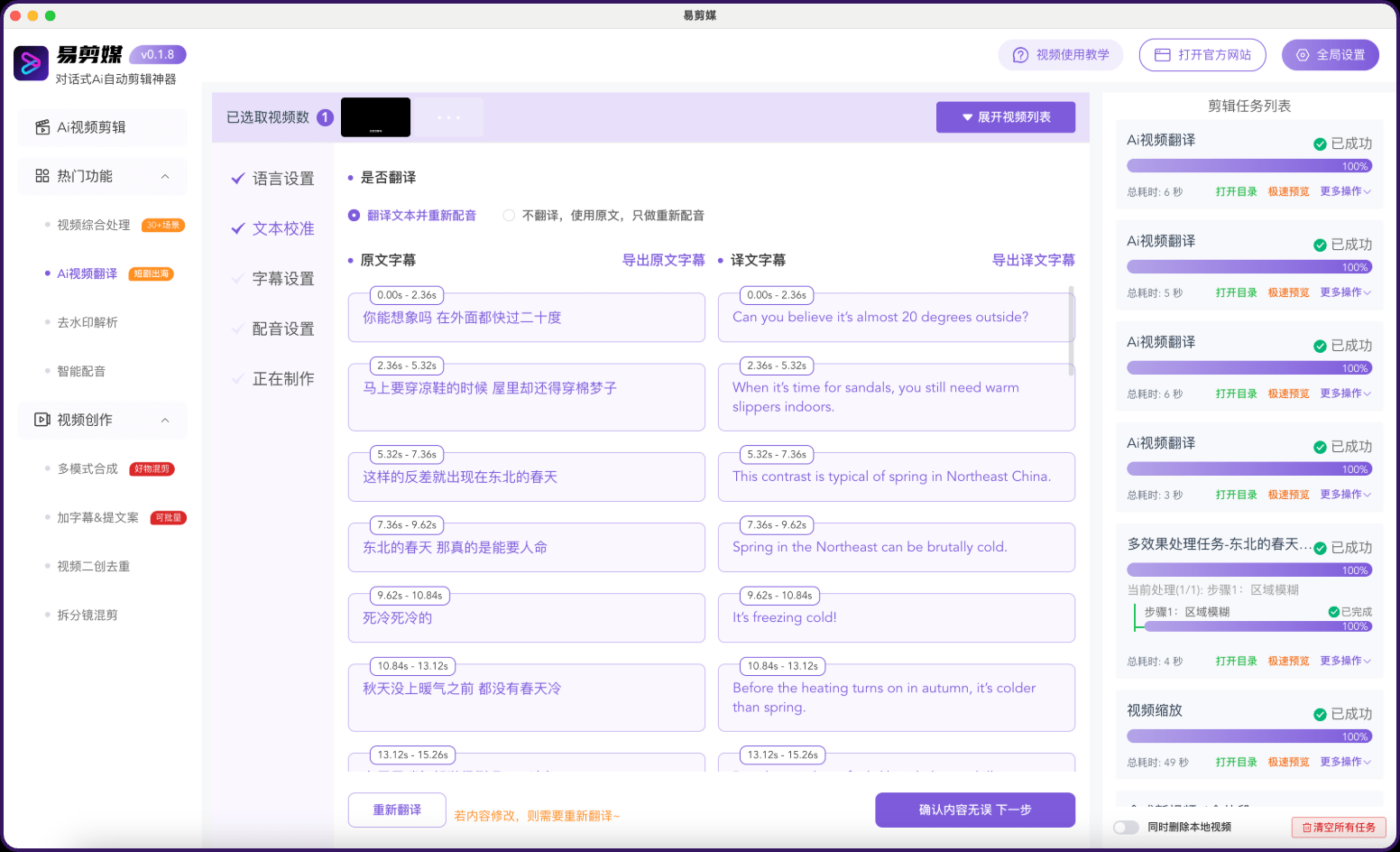The width and height of the screenshot is (1400, 852).
Task: Open 全局设置 gear icon
Action: pyautogui.click(x=1300, y=54)
